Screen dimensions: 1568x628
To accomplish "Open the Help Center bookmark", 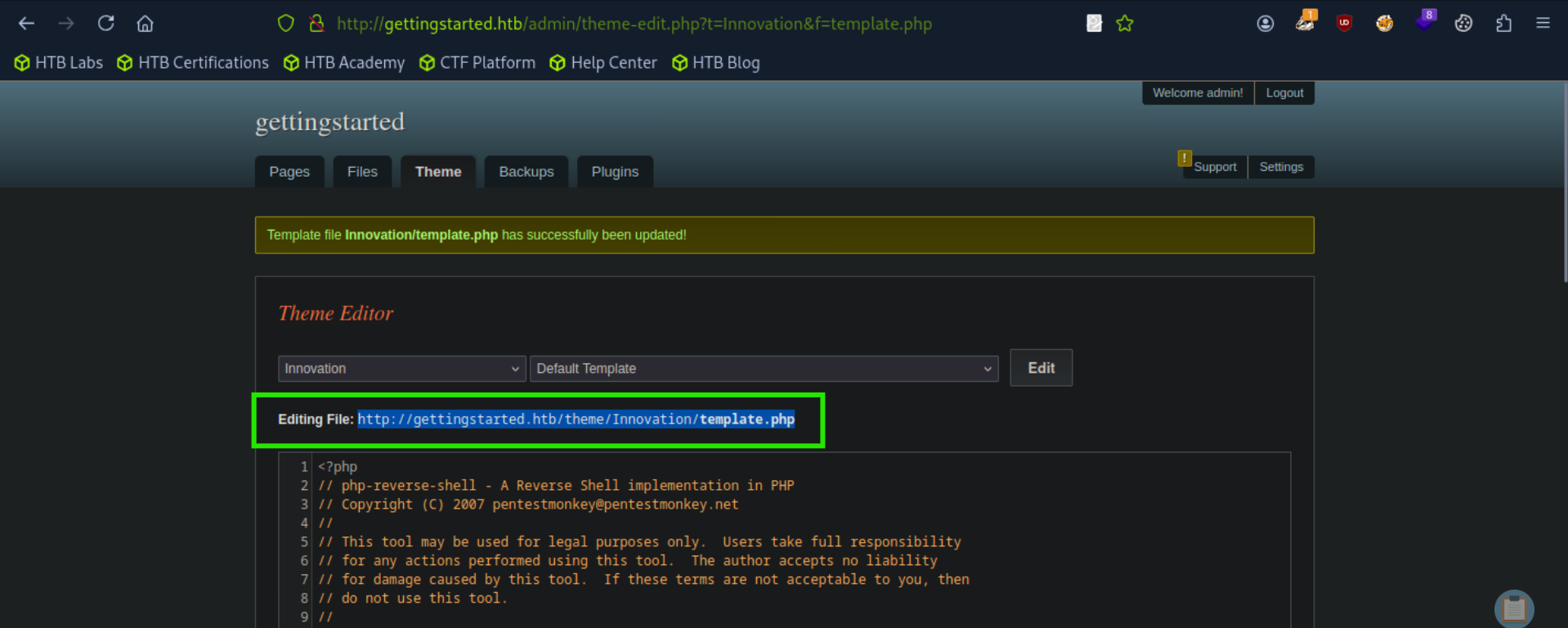I will click(603, 63).
